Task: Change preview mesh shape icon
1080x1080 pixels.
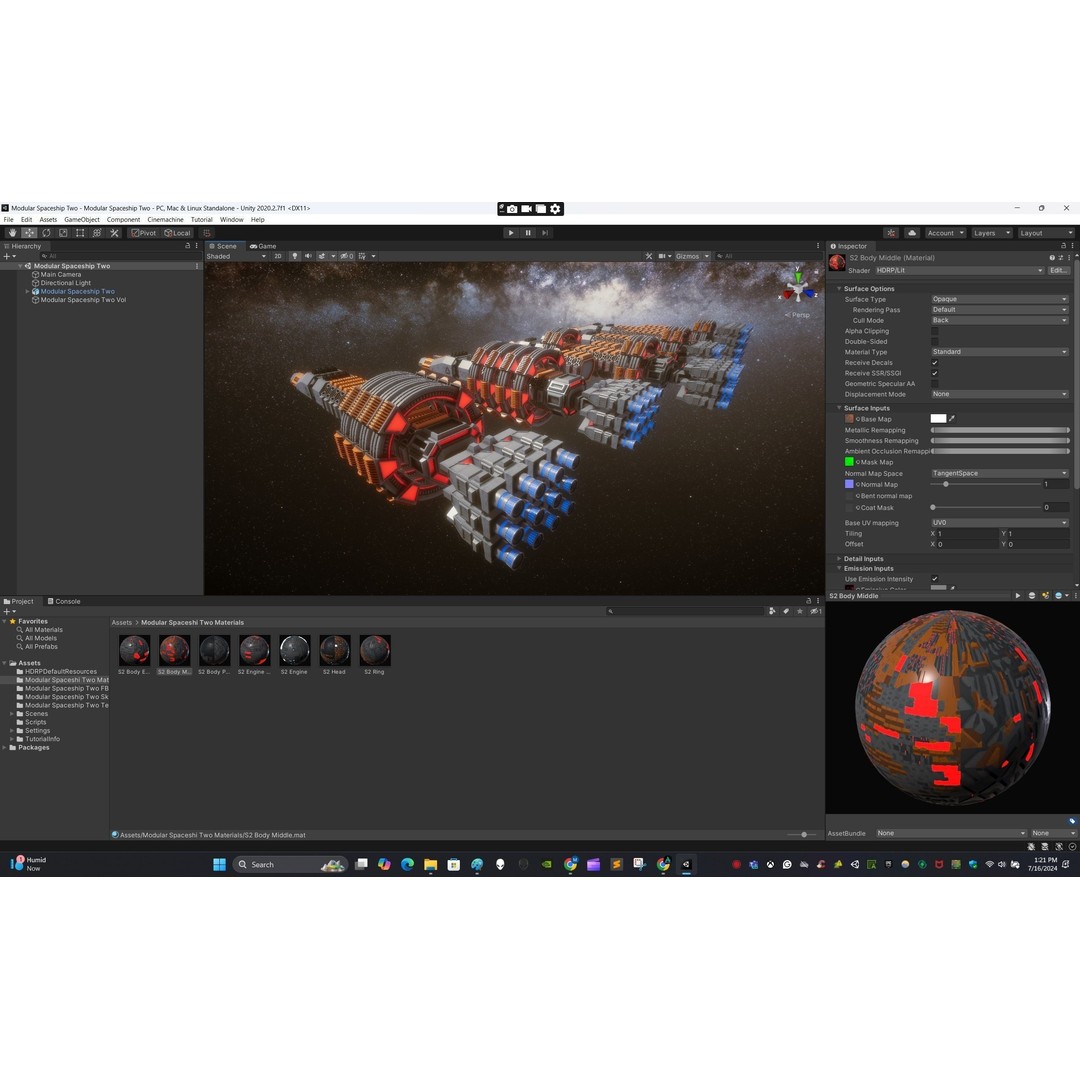Action: coord(1032,596)
